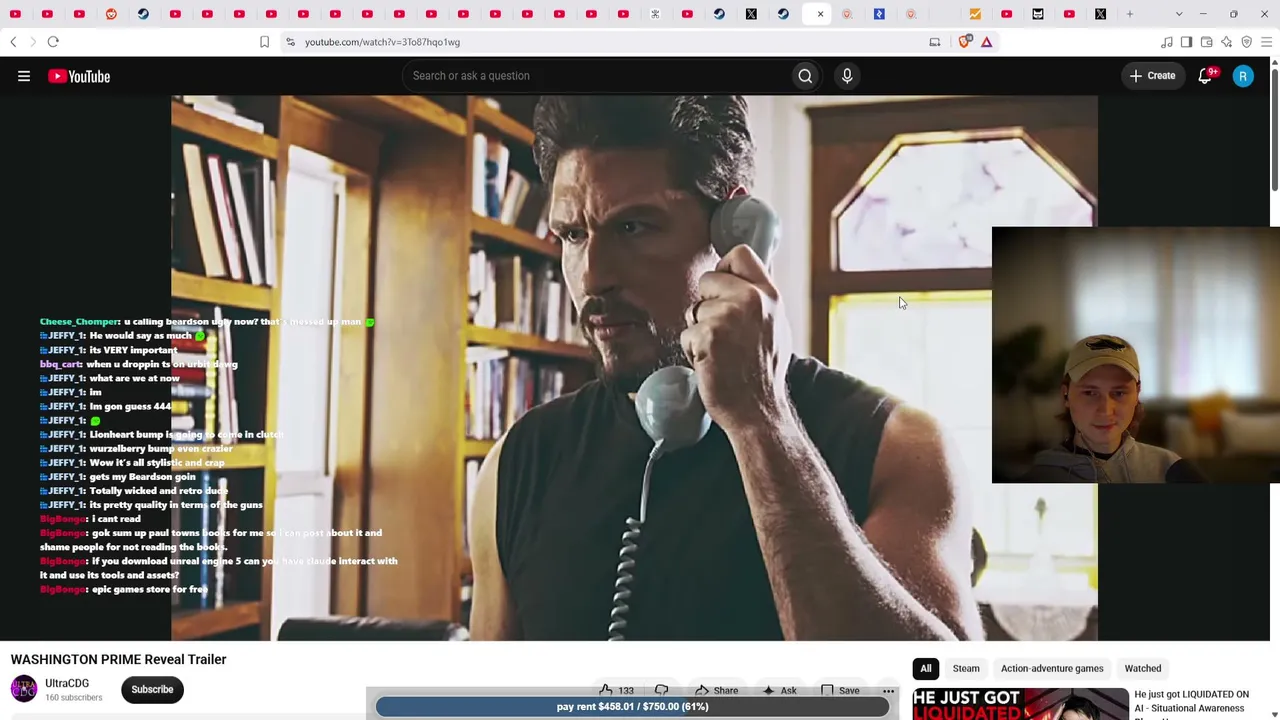
Task: Open the UltraCDG channel name link
Action: [x=67, y=684]
